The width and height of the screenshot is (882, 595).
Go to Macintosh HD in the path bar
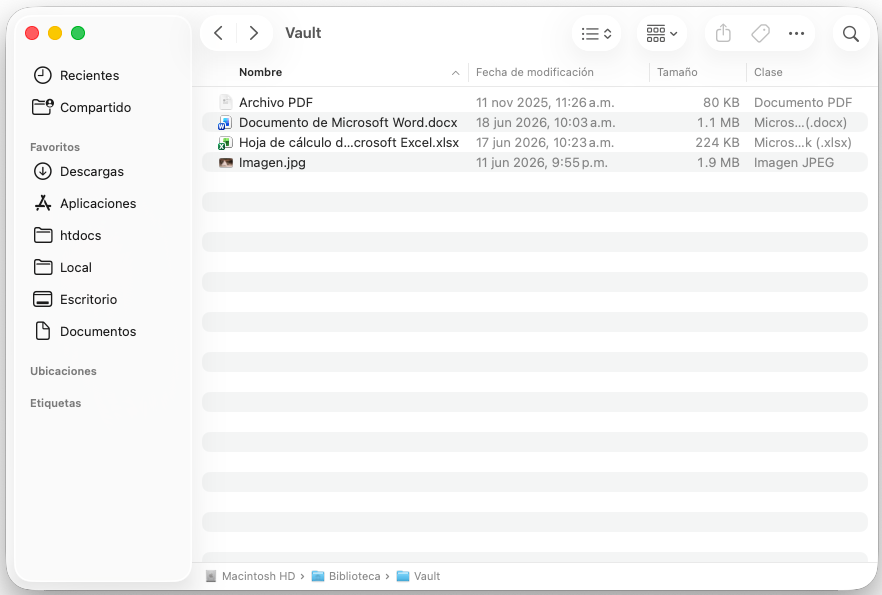click(258, 576)
